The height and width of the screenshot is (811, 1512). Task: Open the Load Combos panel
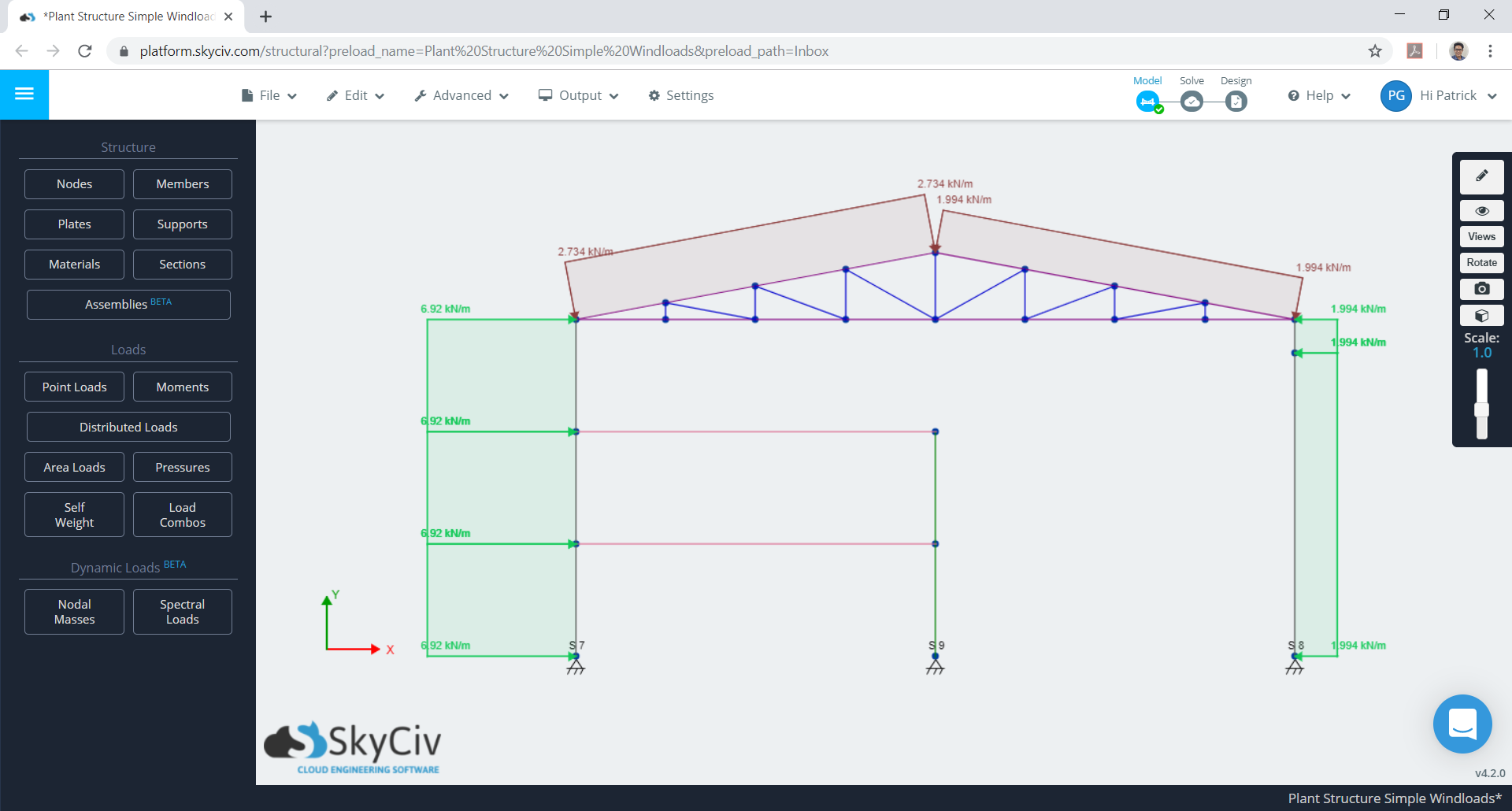click(183, 515)
